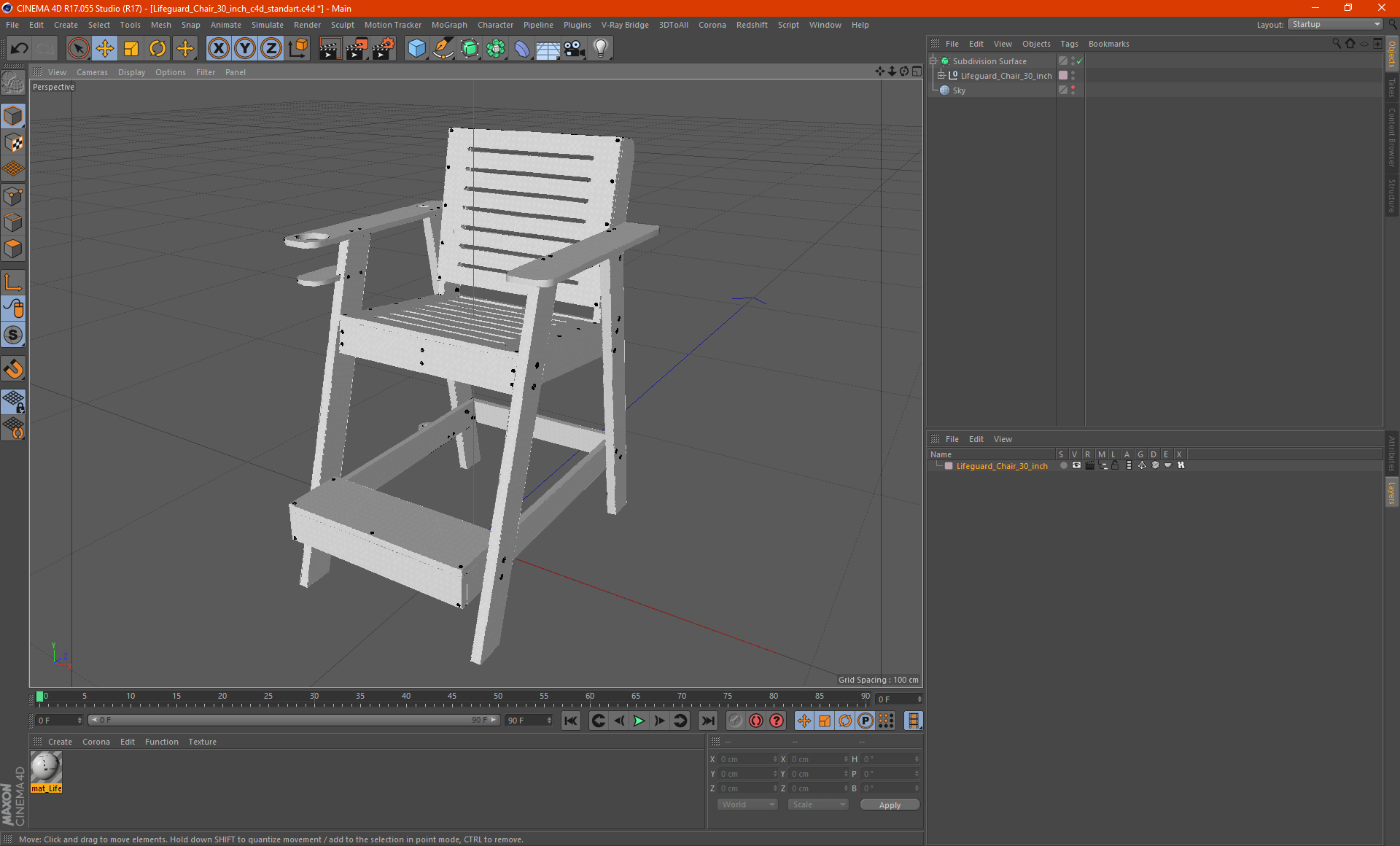Click the Apply button
This screenshot has height=846, width=1400.
[890, 805]
